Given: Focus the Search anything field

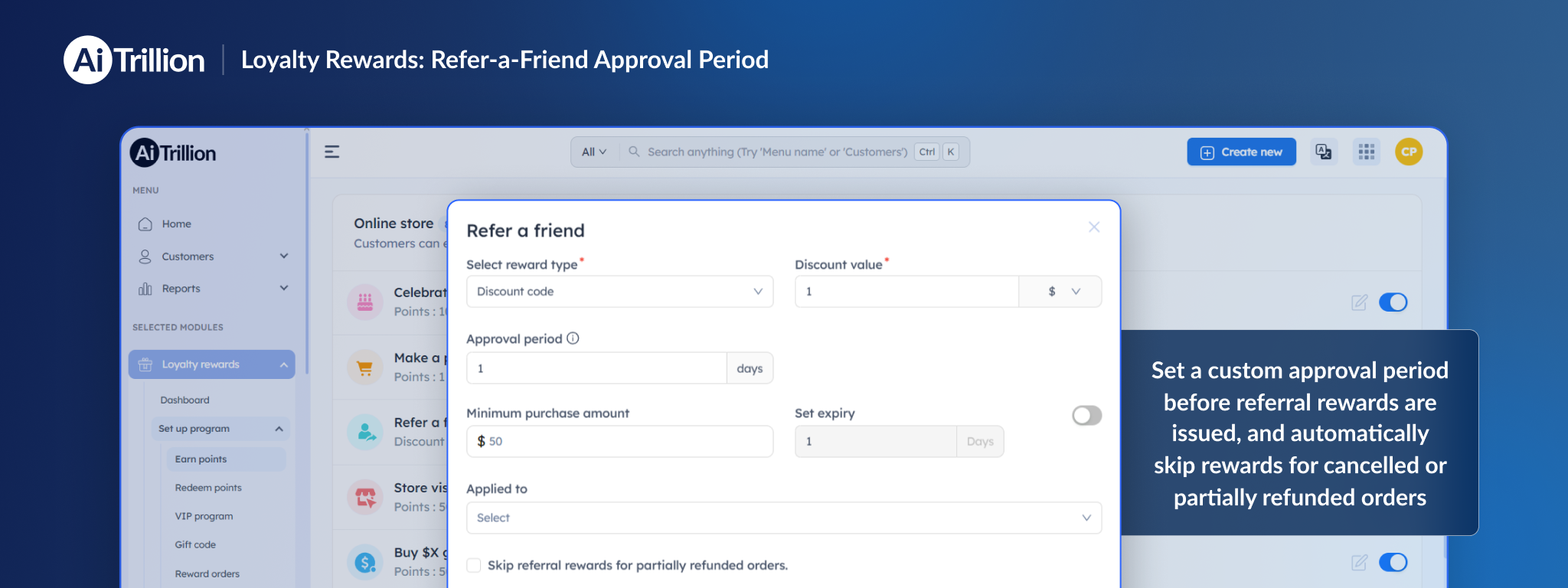Looking at the screenshot, I should 777,152.
